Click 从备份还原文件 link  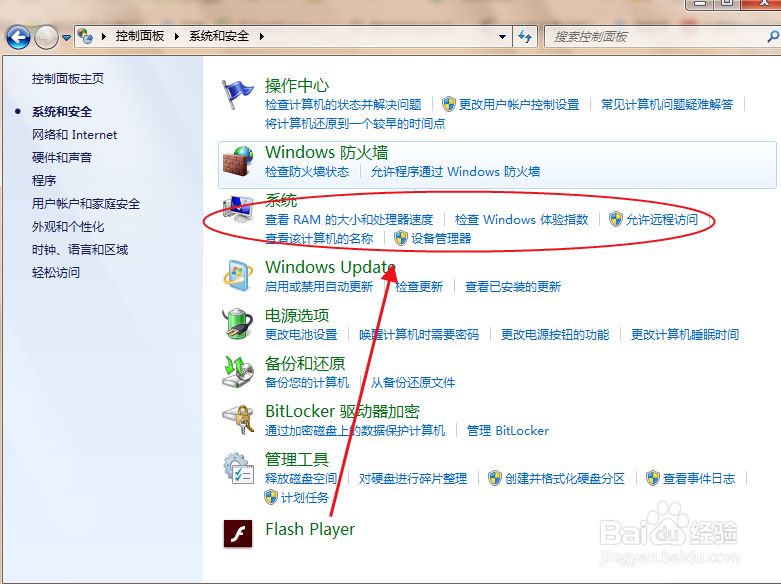click(413, 383)
